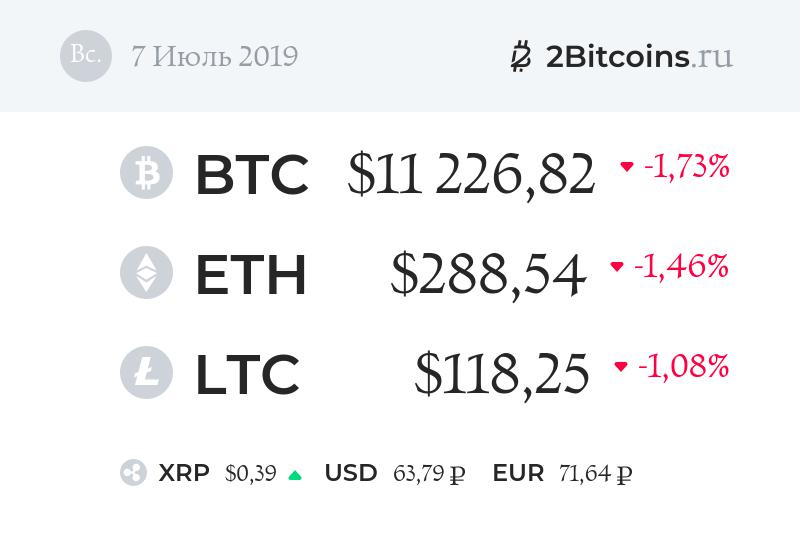Click the LTC ticker label

coord(246,374)
